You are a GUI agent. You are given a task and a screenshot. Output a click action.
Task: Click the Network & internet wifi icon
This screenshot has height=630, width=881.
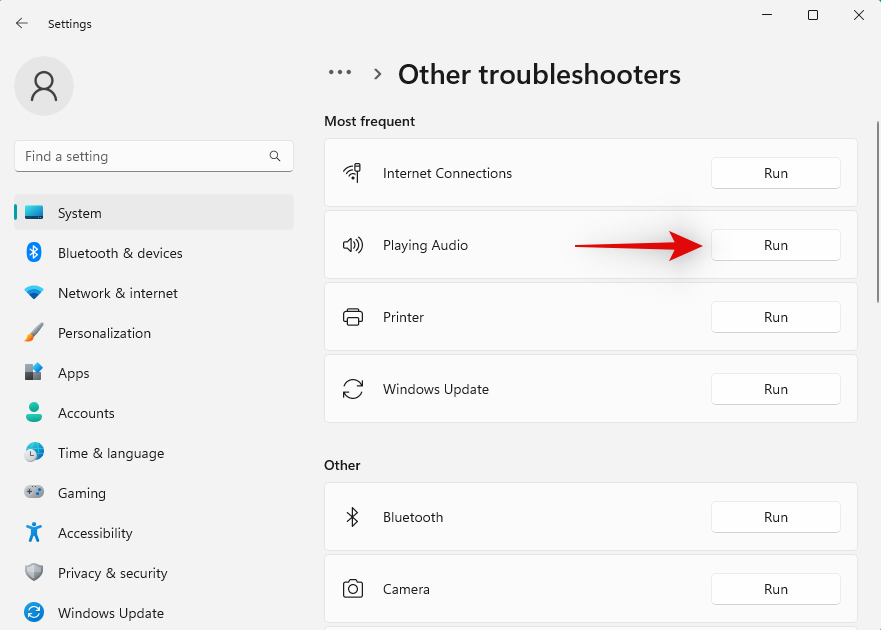pyautogui.click(x=34, y=293)
